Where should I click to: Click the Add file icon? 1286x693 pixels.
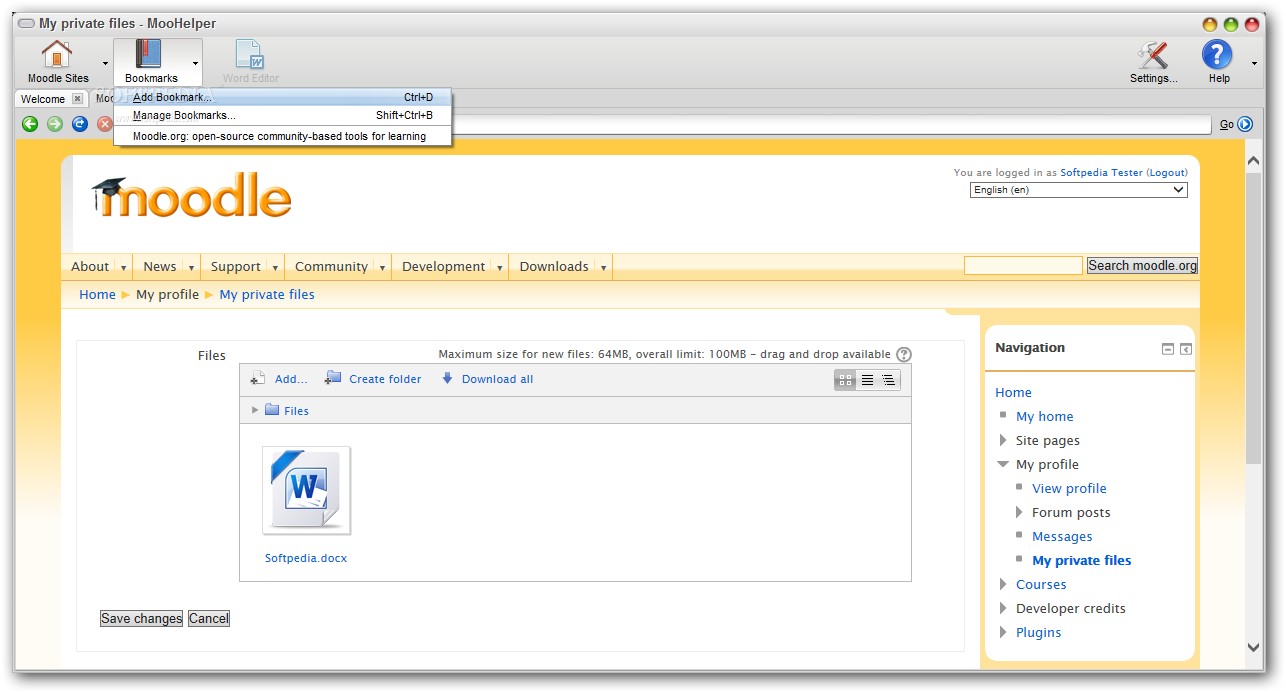click(258, 379)
